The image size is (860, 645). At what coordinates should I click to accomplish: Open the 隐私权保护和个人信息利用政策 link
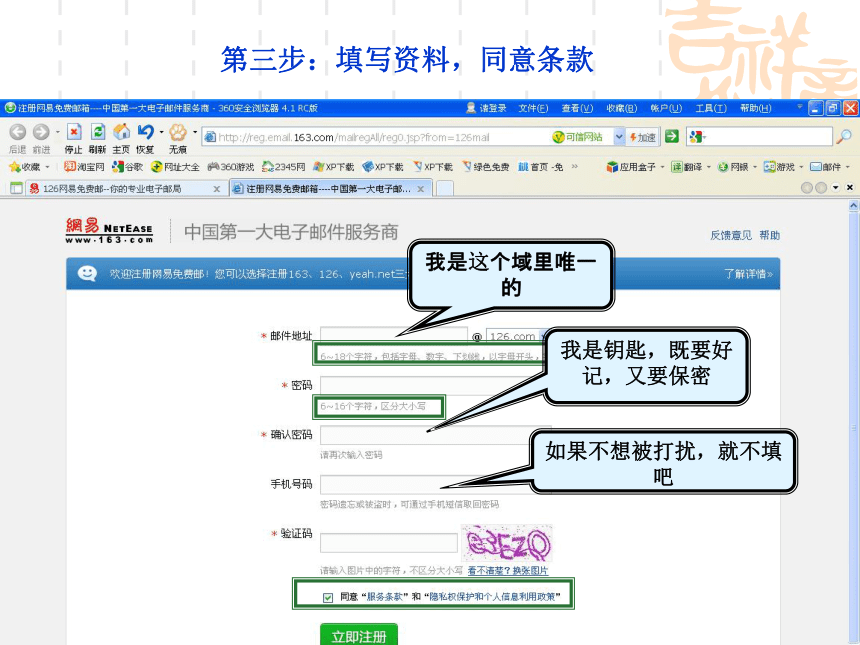click(x=492, y=597)
